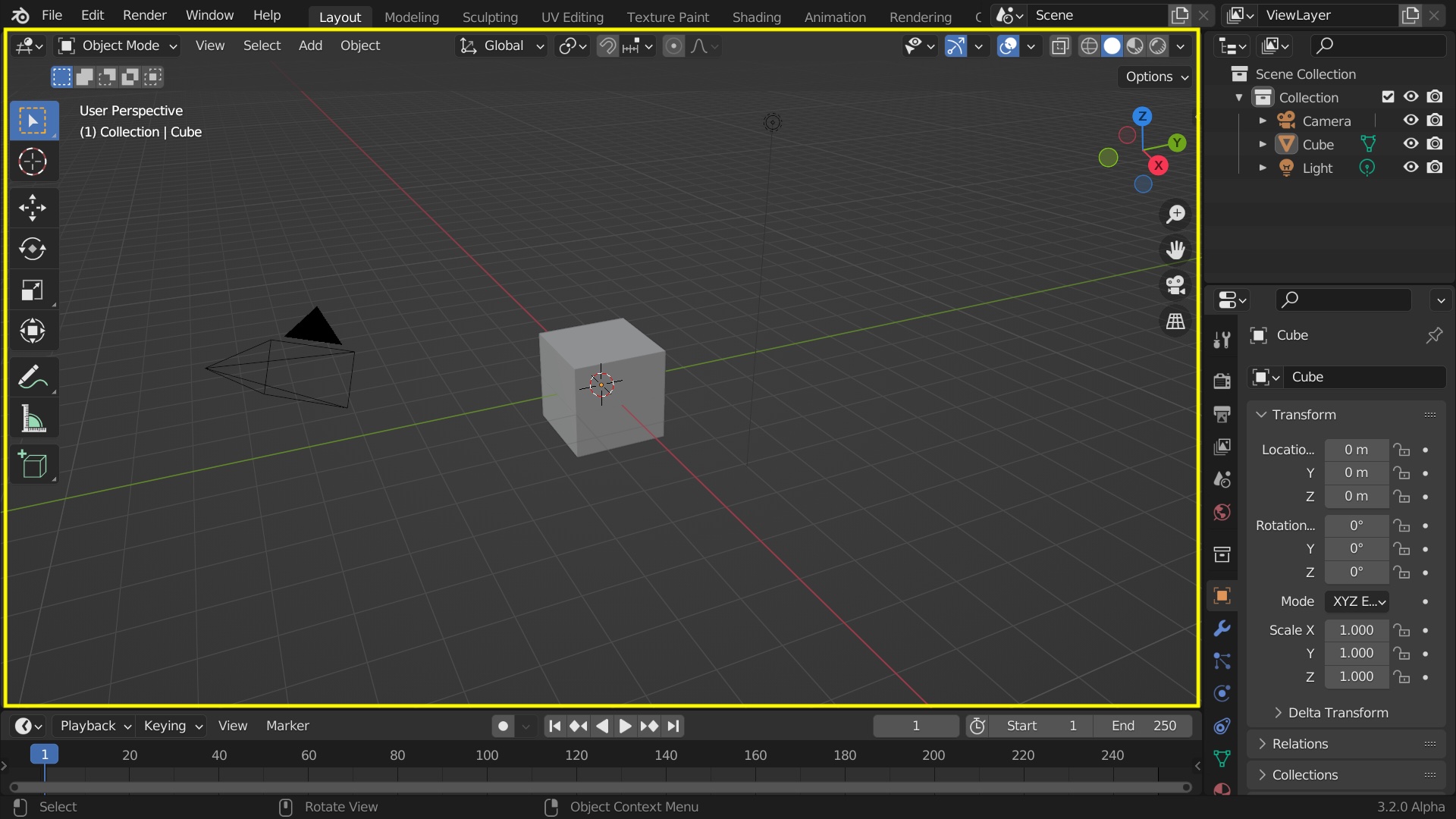
Task: Click the auto keying record button
Action: pos(502,726)
